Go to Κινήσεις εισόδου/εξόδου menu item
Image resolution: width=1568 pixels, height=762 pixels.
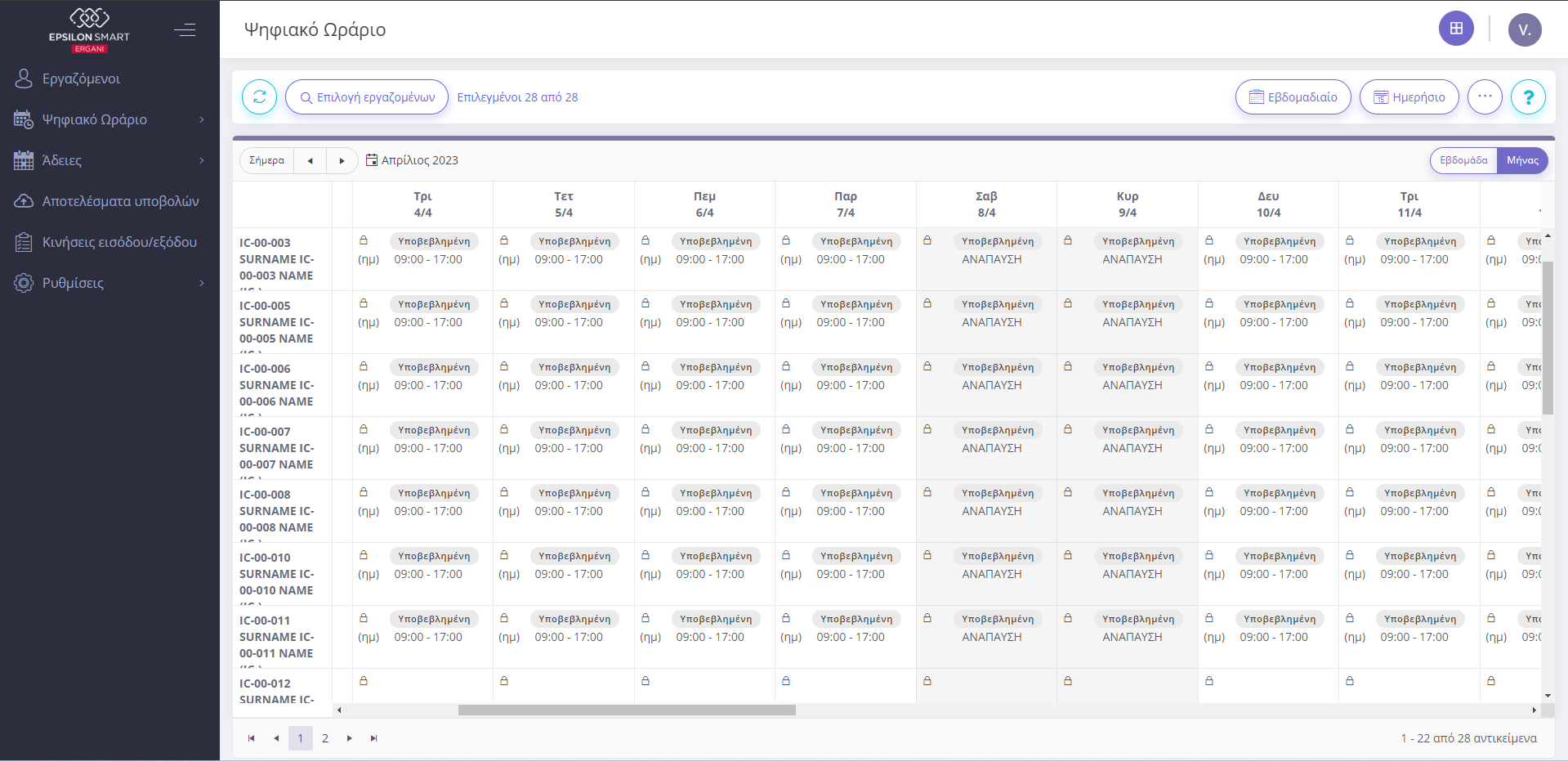(119, 242)
